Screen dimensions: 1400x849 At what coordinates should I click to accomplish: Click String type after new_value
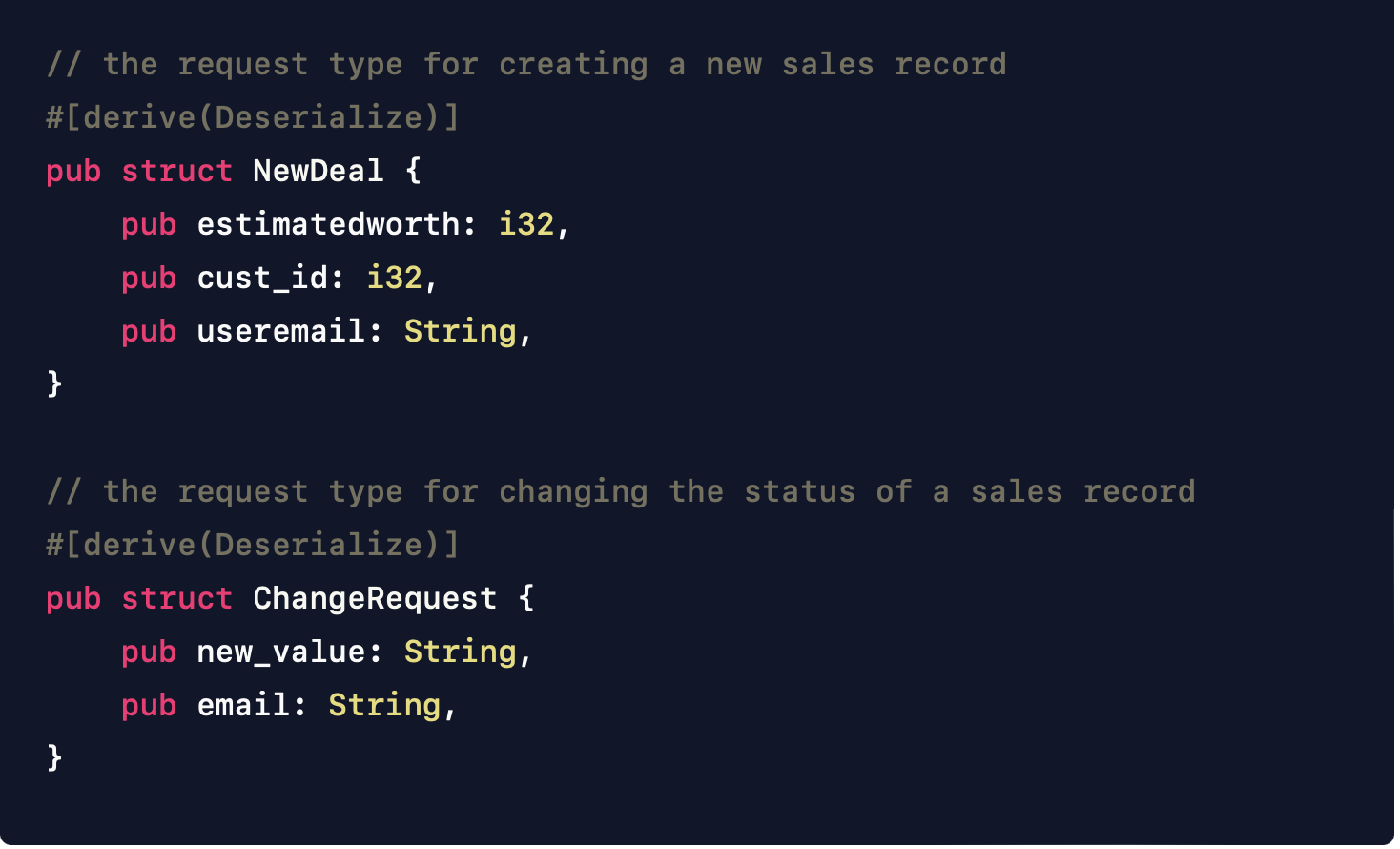point(461,652)
